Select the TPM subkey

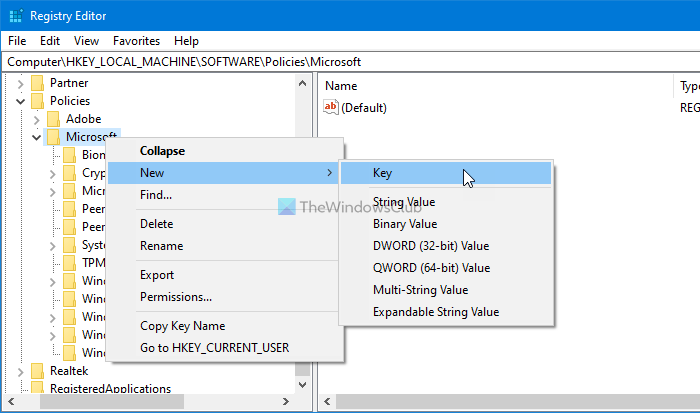click(94, 263)
